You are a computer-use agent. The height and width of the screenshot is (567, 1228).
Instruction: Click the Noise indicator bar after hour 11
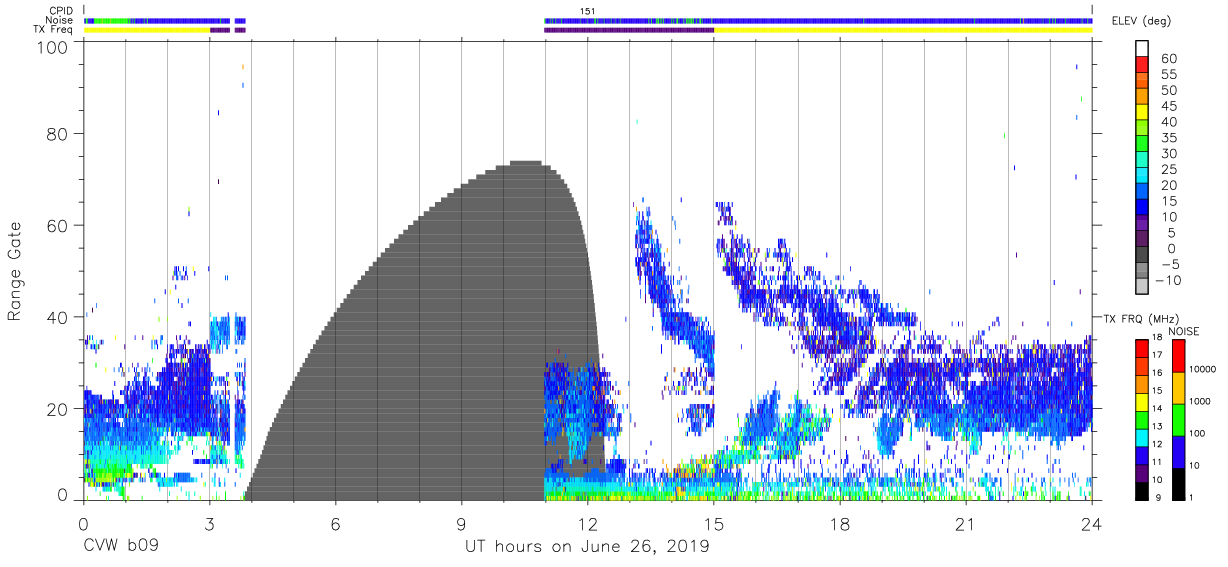click(818, 20)
